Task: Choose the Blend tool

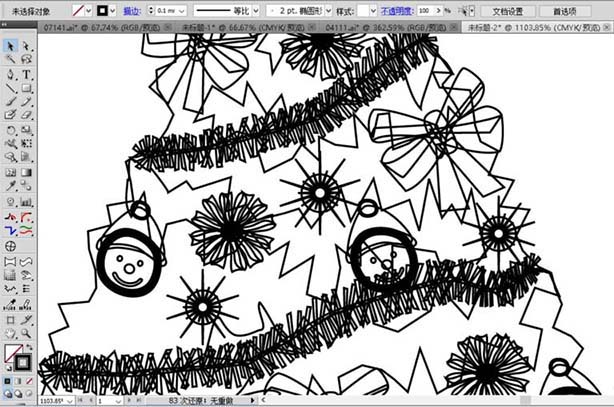Action: [26, 186]
